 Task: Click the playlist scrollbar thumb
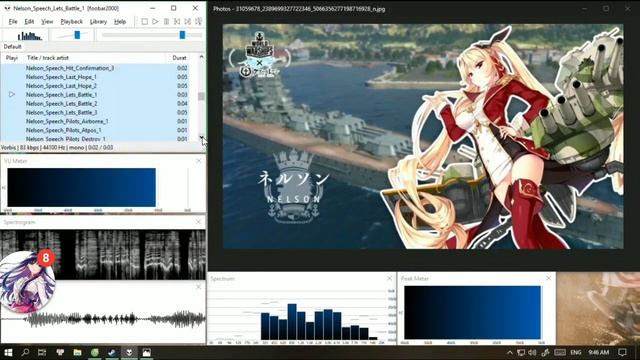(201, 96)
